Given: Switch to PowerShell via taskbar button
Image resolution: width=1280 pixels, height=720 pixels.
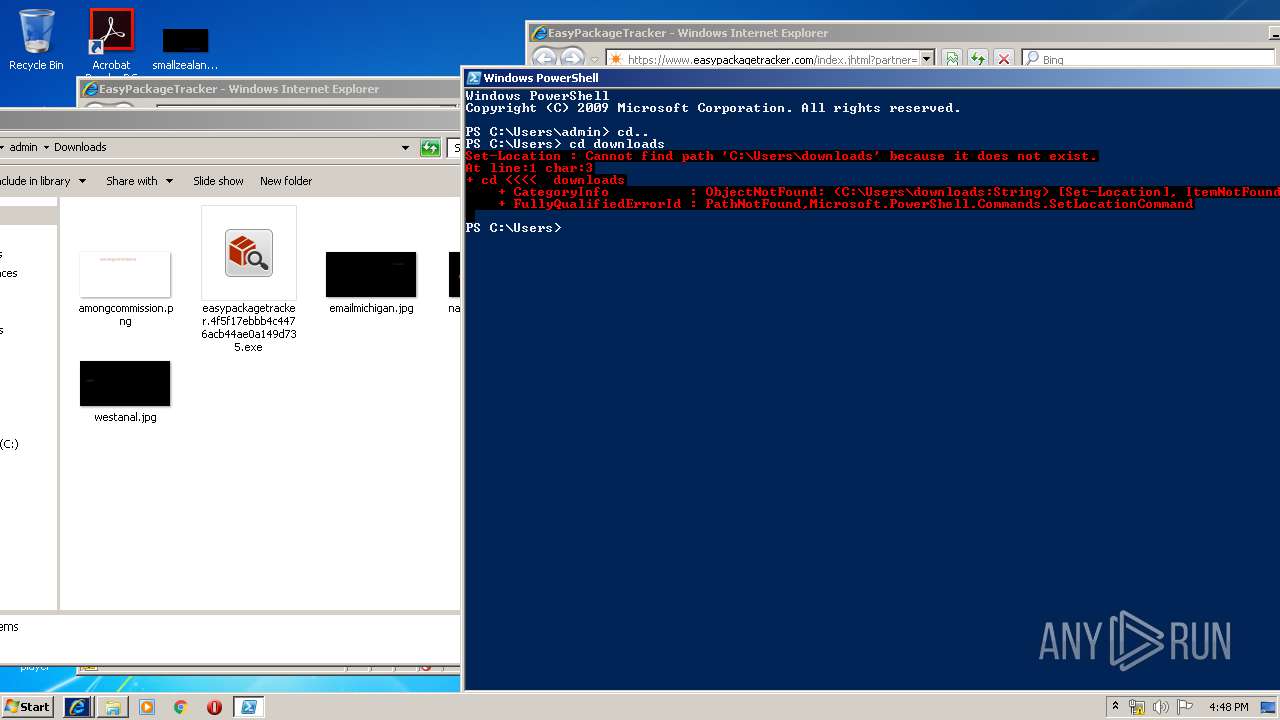Looking at the screenshot, I should point(248,707).
